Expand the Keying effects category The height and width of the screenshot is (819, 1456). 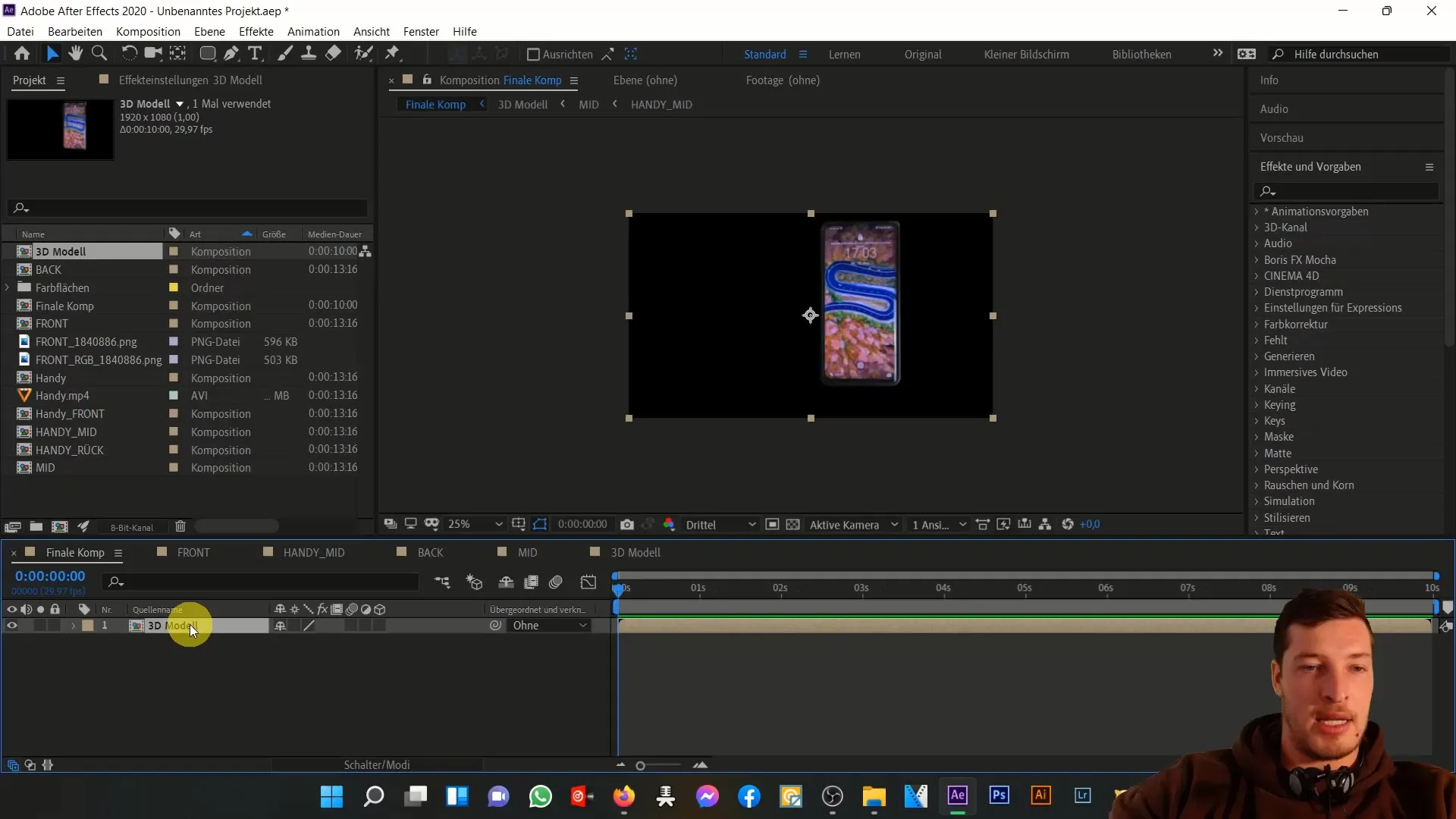click(x=1256, y=405)
